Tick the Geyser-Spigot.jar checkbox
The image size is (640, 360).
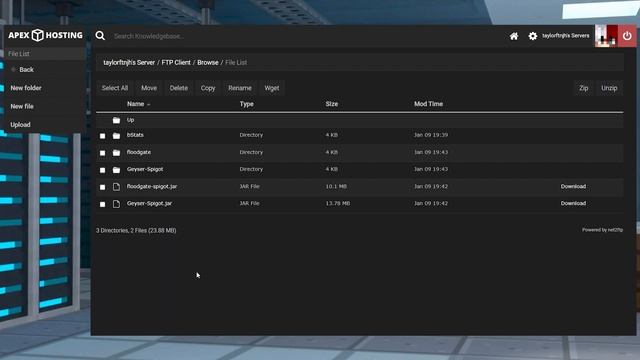point(102,204)
